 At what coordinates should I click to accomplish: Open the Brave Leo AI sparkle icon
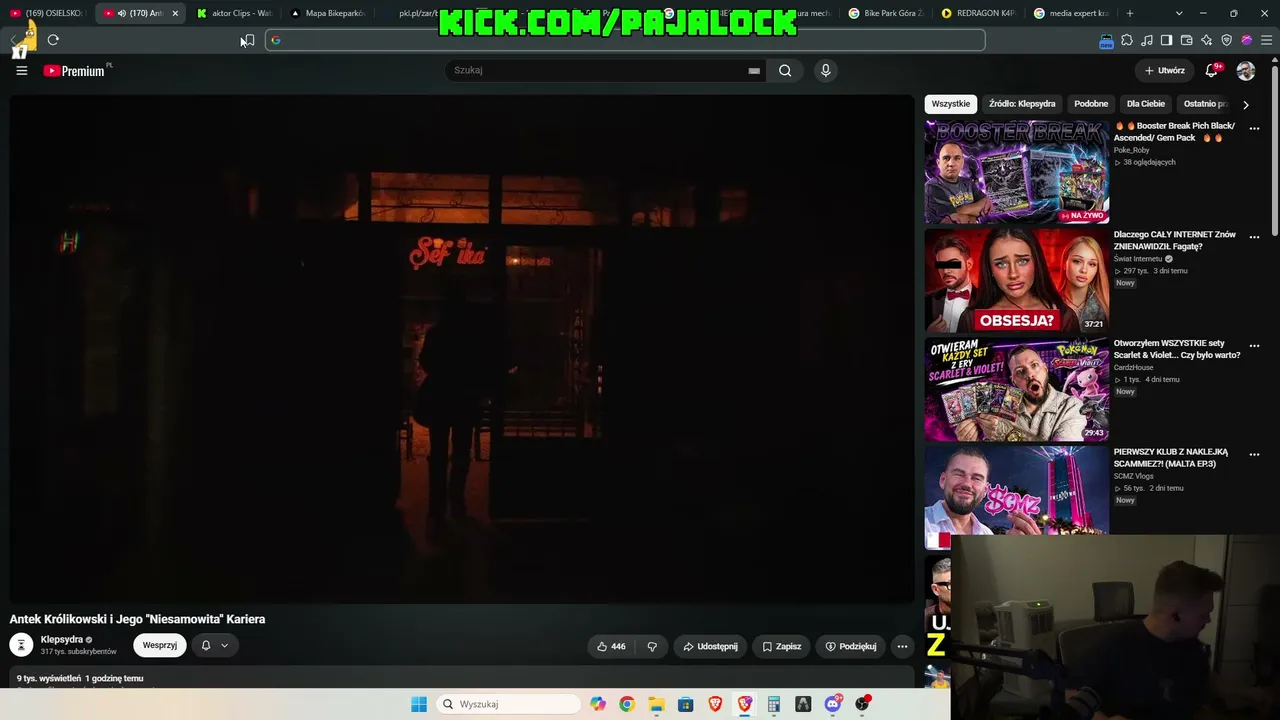1207,40
